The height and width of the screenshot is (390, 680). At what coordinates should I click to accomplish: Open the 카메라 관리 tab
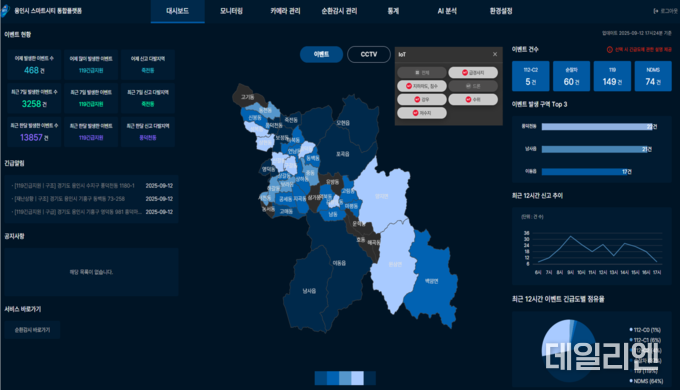pos(285,11)
